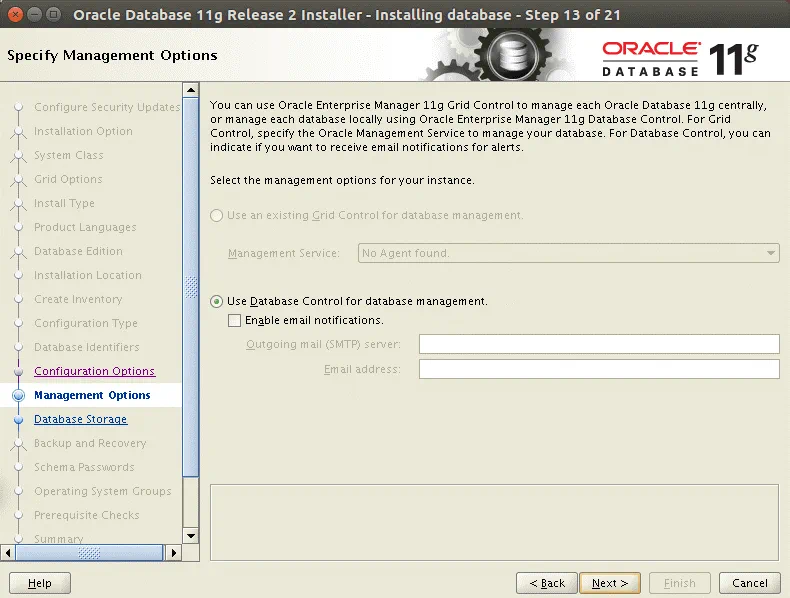
Task: Click the Management Options step indicator icon
Action: tap(17, 396)
